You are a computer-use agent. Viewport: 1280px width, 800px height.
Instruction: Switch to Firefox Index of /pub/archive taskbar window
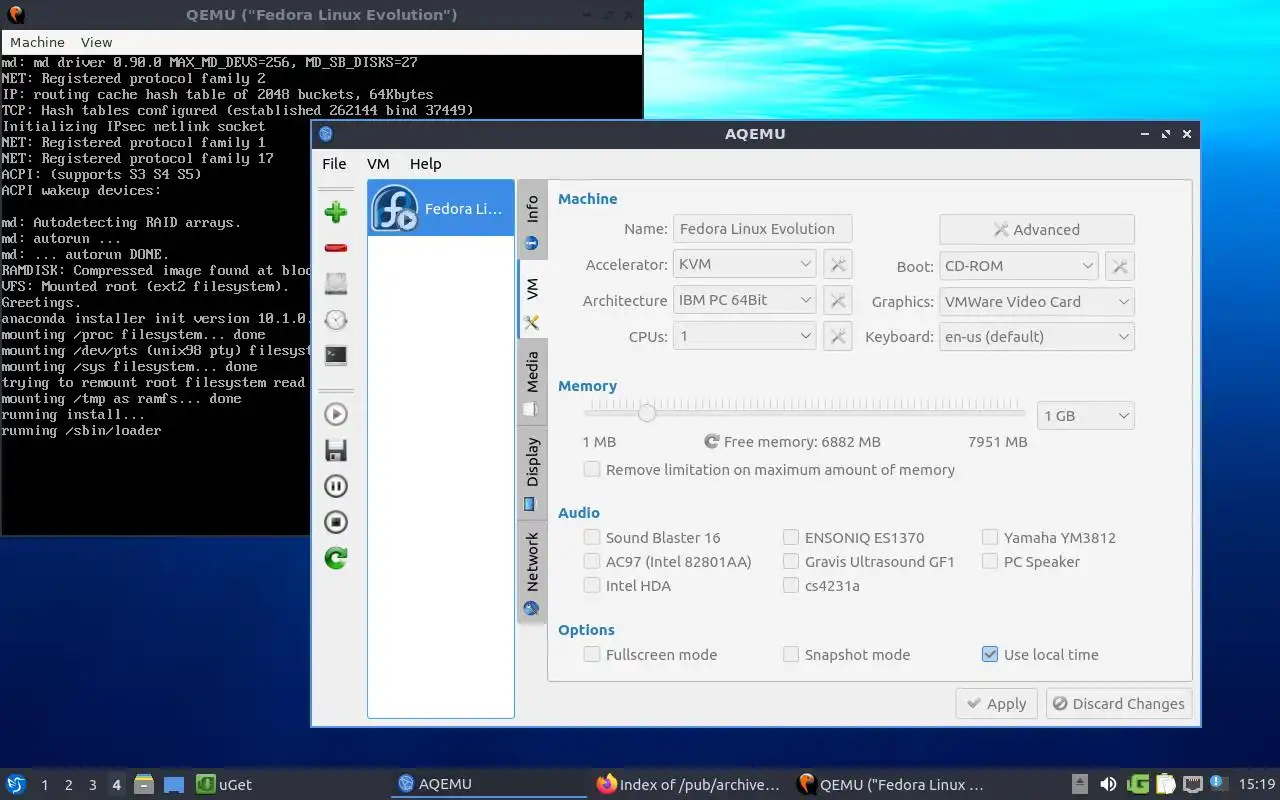coord(688,784)
